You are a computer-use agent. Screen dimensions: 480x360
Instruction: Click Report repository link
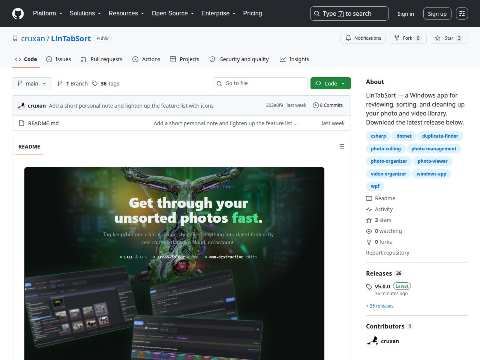pos(387,253)
